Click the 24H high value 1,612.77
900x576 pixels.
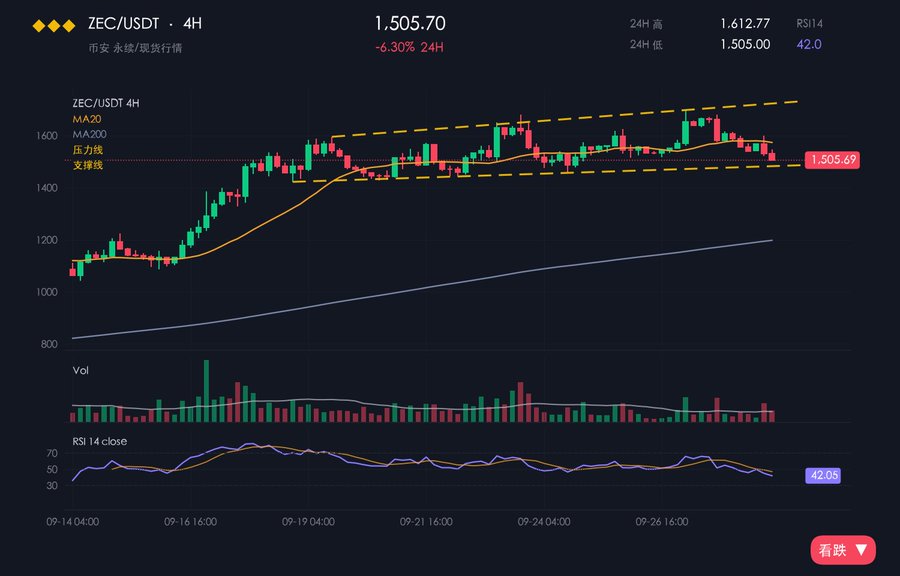(745, 24)
